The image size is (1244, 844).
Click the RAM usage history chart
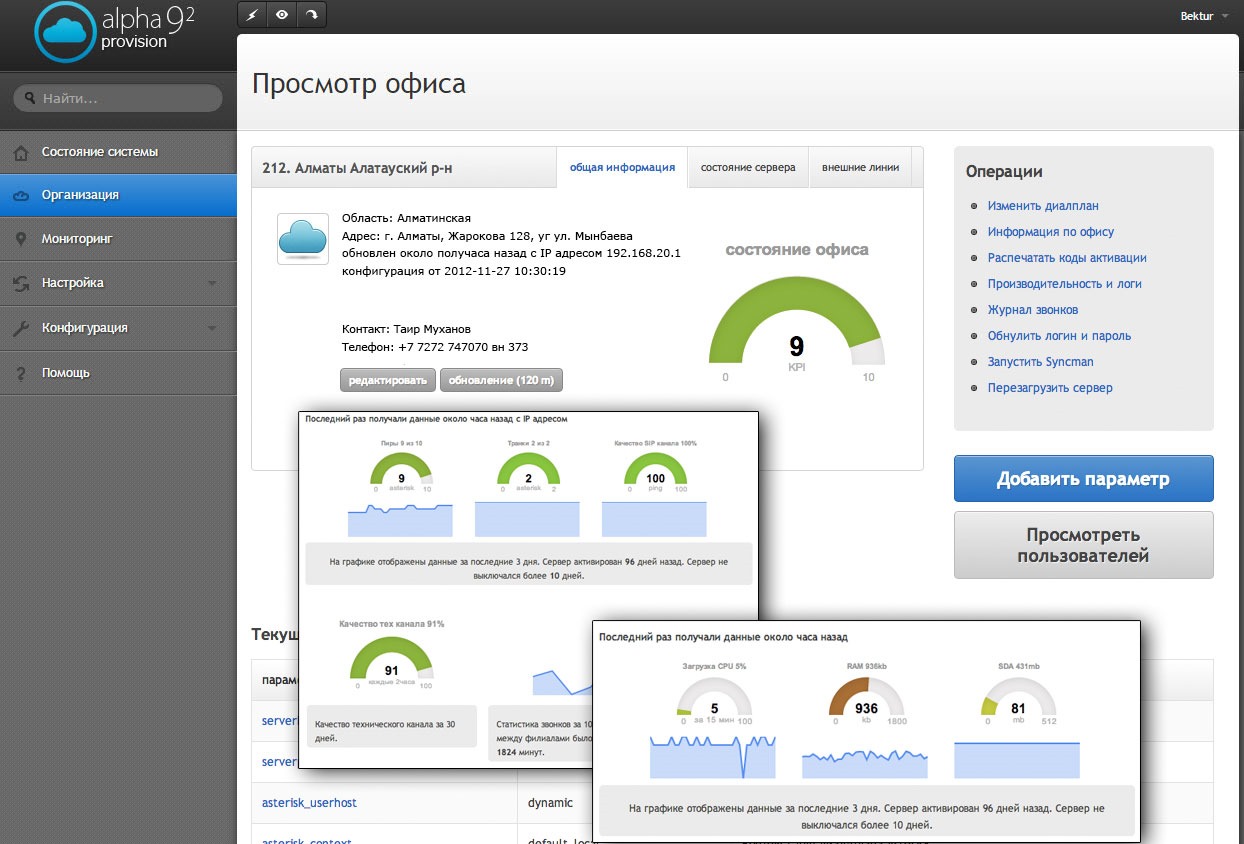pyautogui.click(x=865, y=762)
